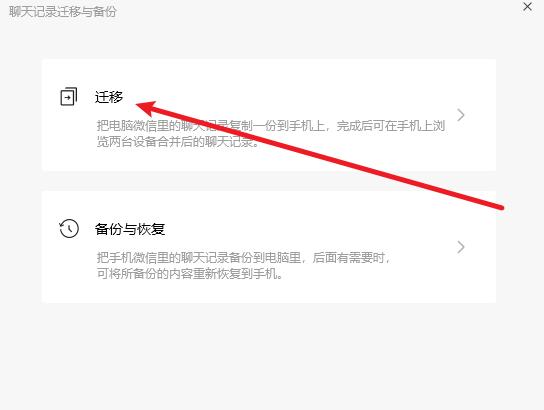544x410 pixels.
Task: Click the X icon at window corner
Action: click(x=527, y=7)
